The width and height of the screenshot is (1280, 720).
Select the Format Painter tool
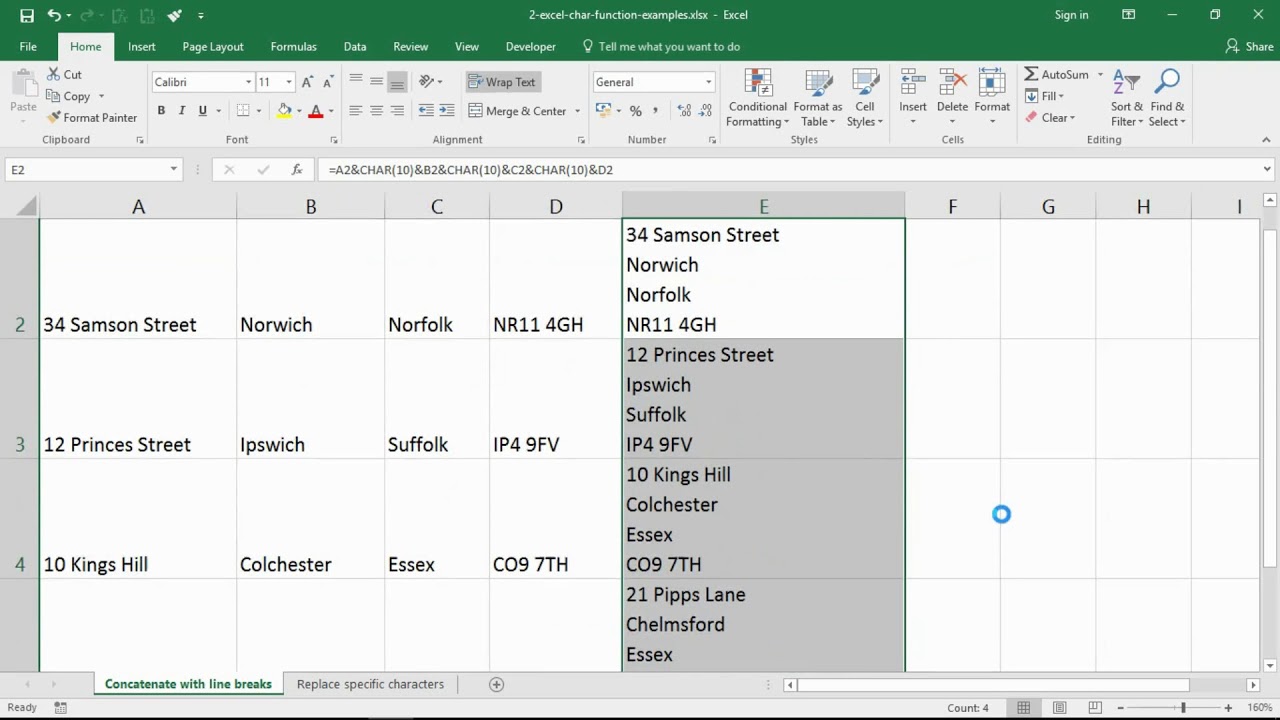[92, 117]
